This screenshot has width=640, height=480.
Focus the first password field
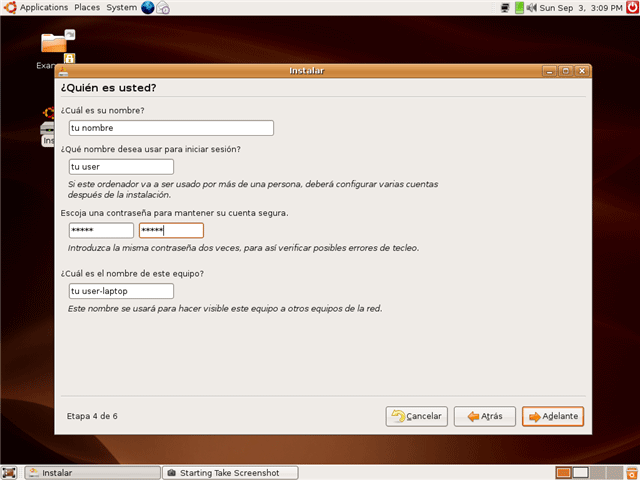point(100,231)
